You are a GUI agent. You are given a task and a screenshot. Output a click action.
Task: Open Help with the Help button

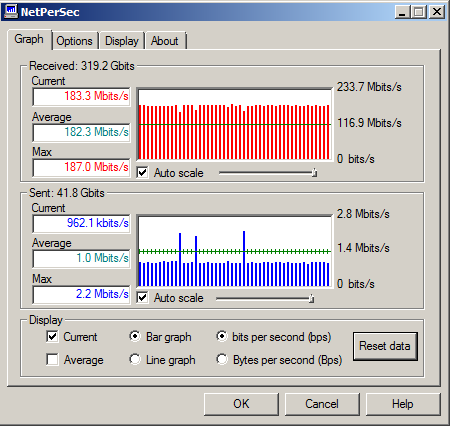point(403,404)
